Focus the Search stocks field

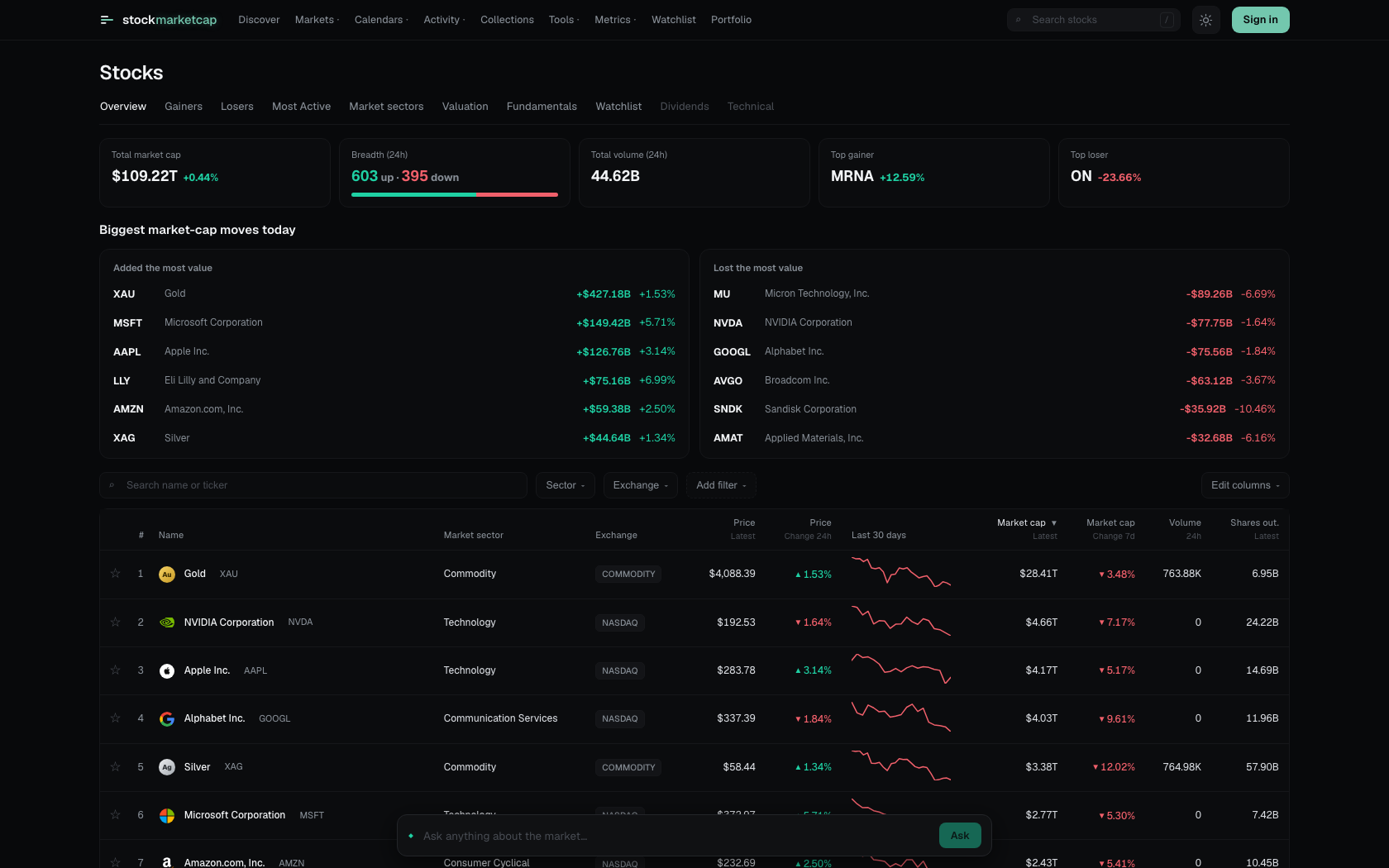(x=1093, y=20)
